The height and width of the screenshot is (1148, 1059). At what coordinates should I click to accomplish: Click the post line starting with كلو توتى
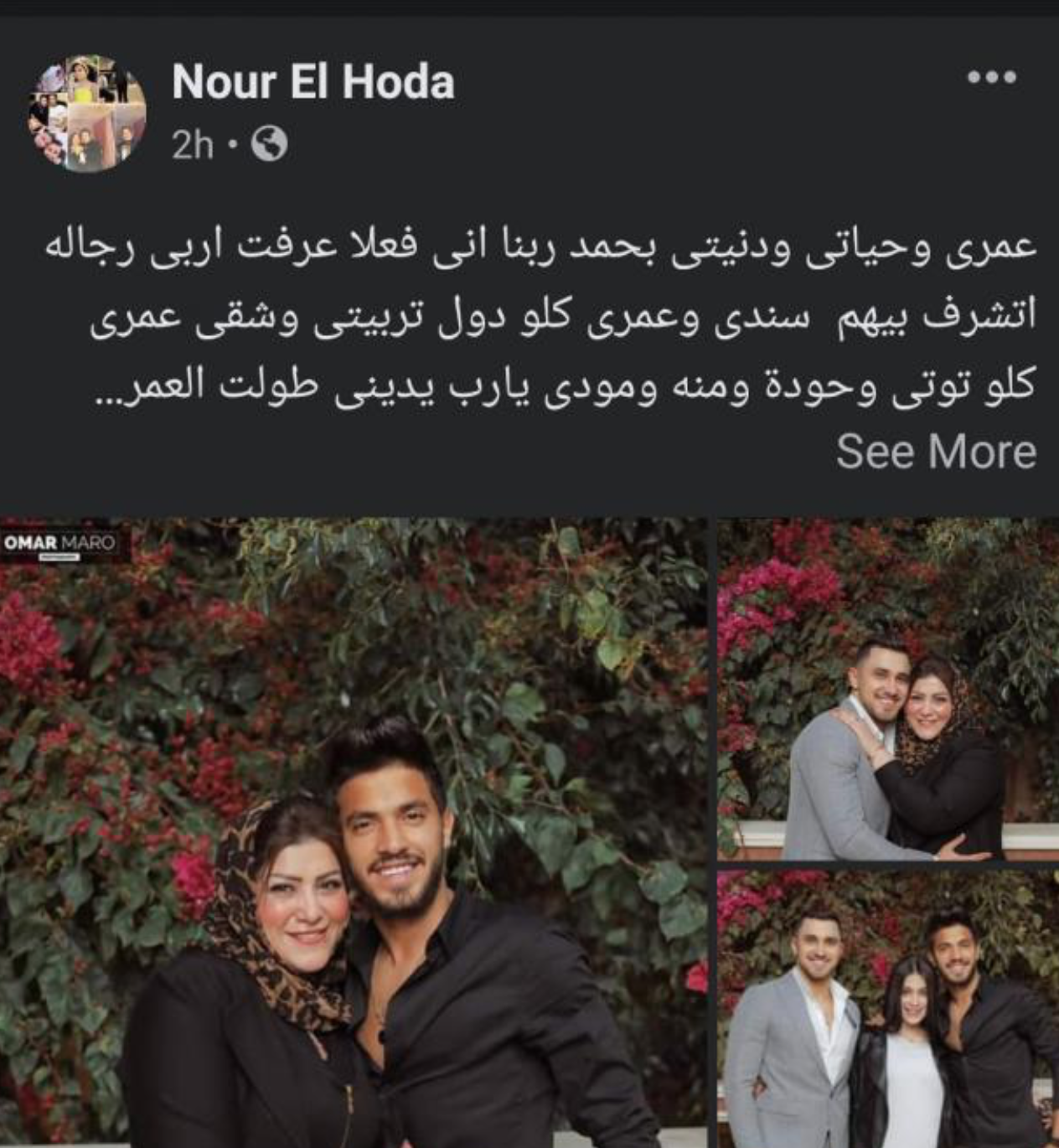pos(563,387)
